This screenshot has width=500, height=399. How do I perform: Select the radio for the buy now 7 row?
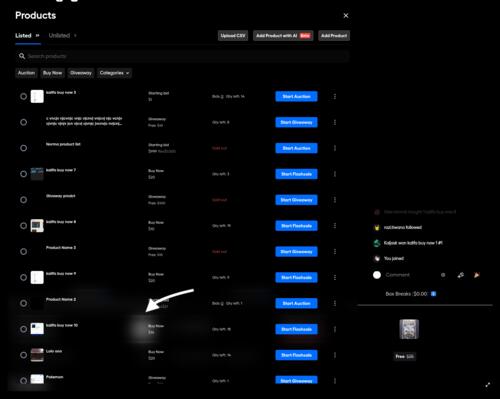[x=23, y=174]
